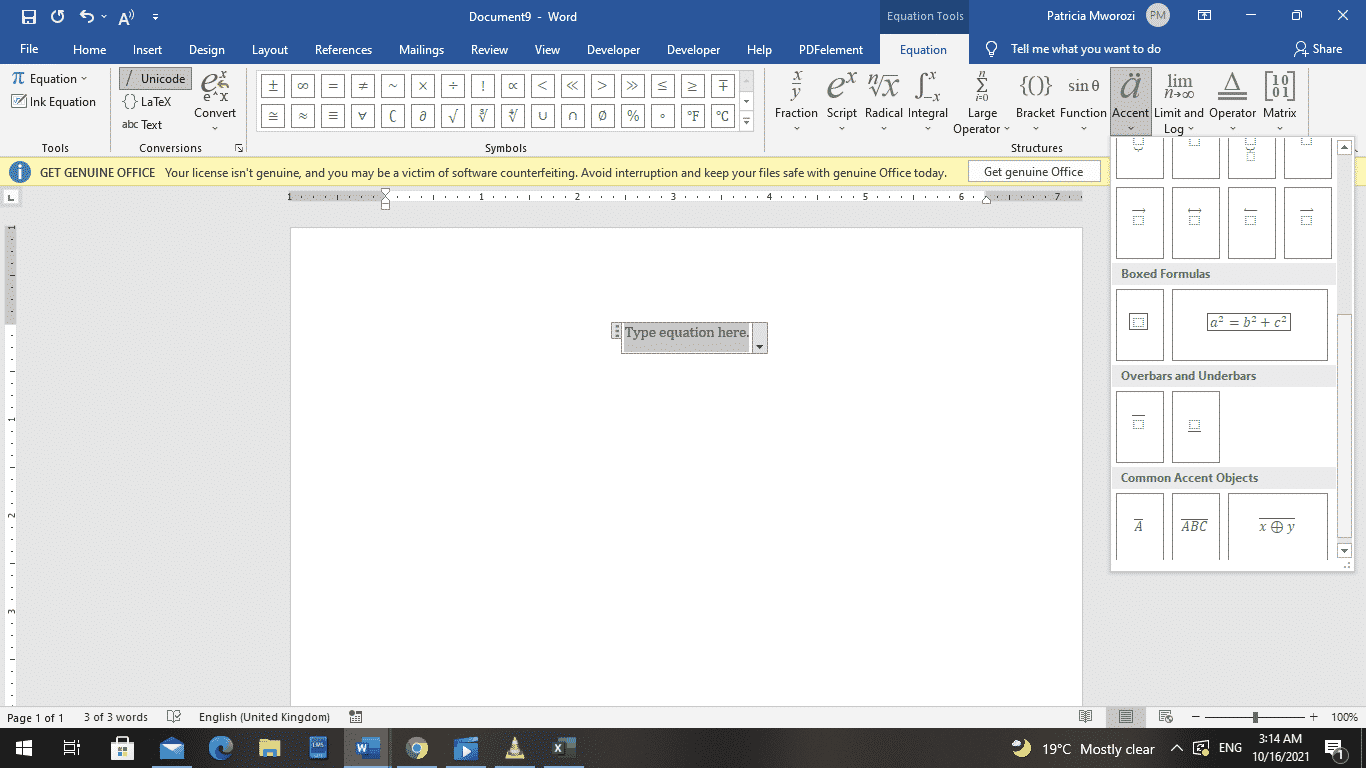Switch to the Review tab
Image resolution: width=1366 pixels, height=768 pixels.
[x=490, y=49]
